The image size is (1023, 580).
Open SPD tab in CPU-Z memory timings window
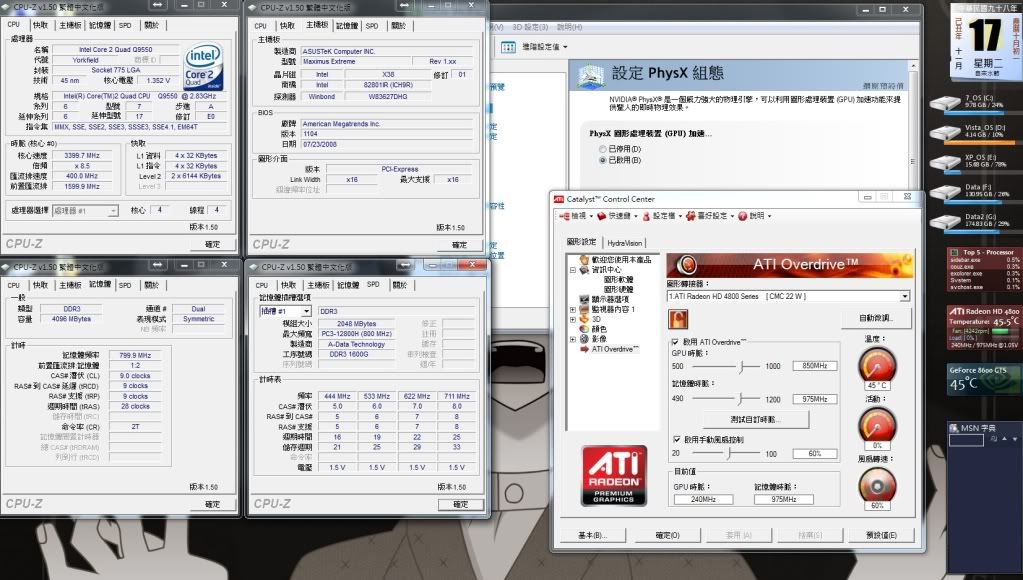[x=125, y=285]
